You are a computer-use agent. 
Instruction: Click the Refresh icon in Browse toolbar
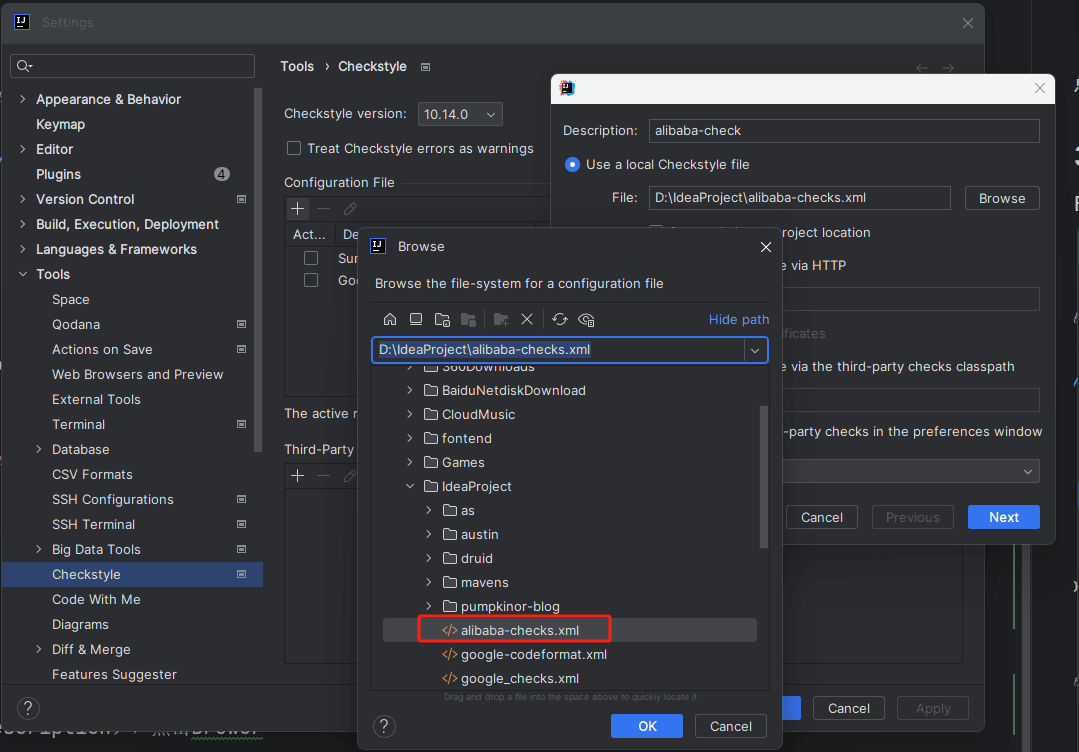[x=560, y=320]
